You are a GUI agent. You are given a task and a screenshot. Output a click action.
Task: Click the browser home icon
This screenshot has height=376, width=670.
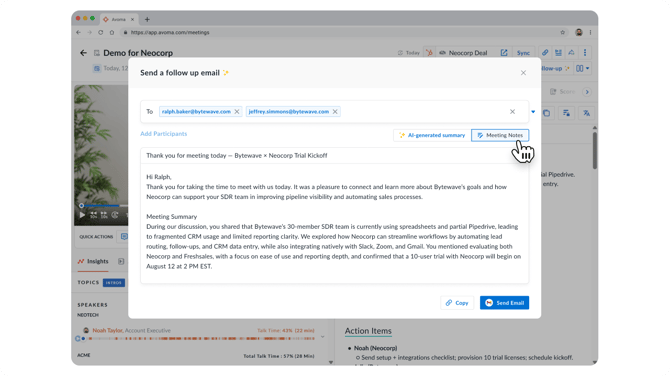click(112, 32)
